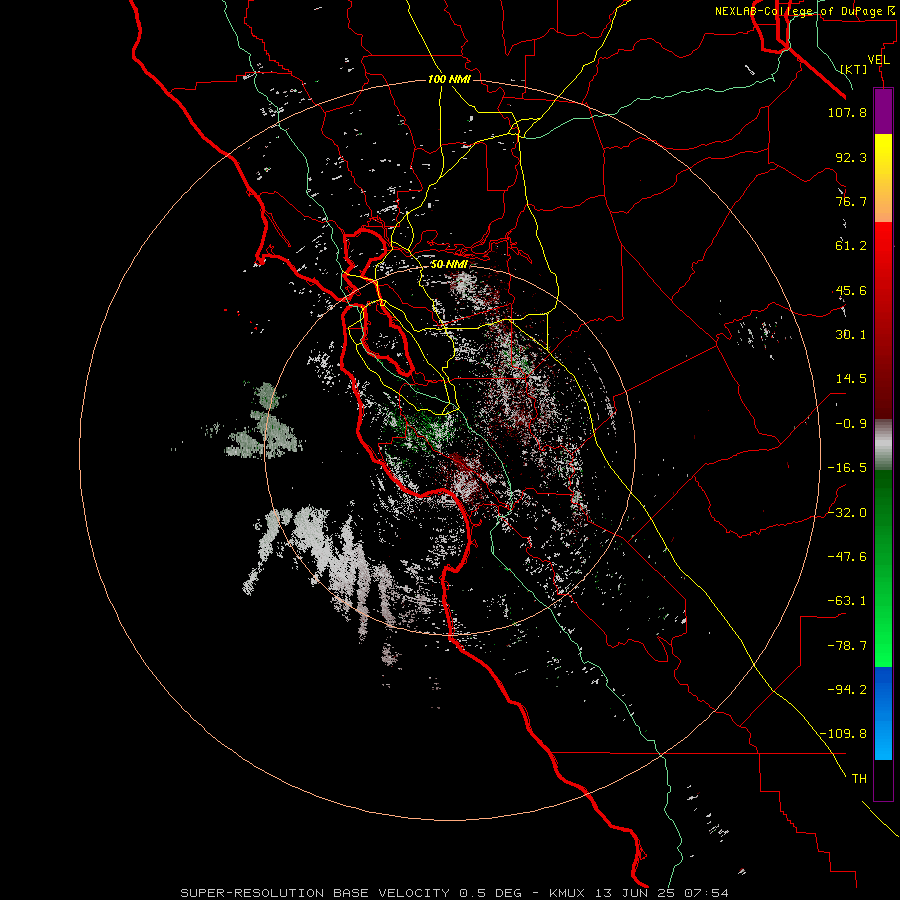This screenshot has height=900, width=900.
Task: Click the TH threshold label in legend
Action: click(x=859, y=779)
